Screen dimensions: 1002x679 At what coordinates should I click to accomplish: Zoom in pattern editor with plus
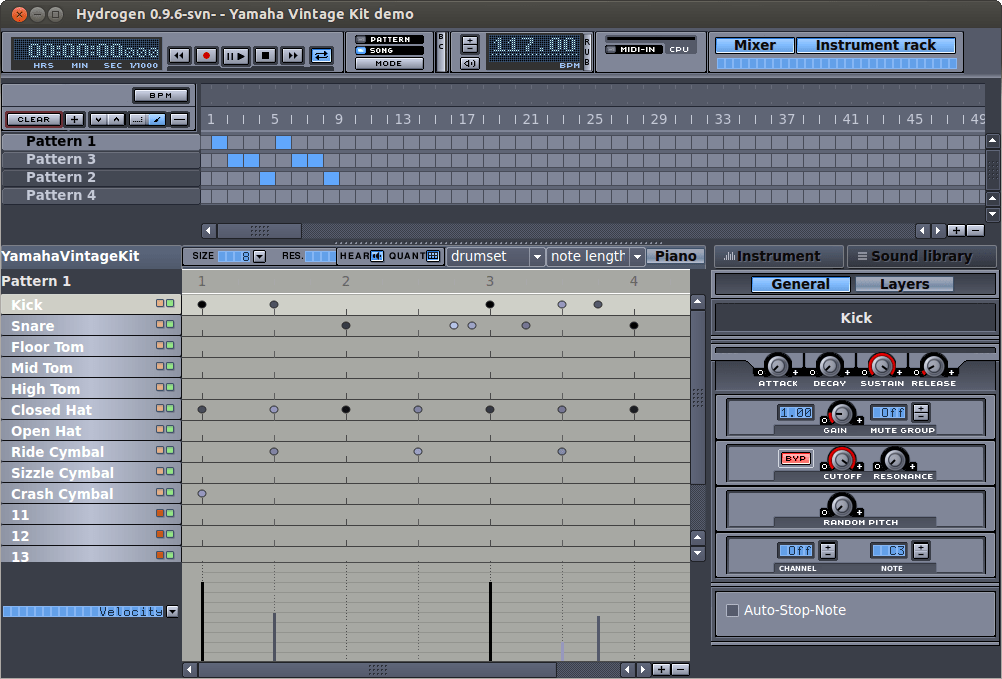pyautogui.click(x=661, y=669)
